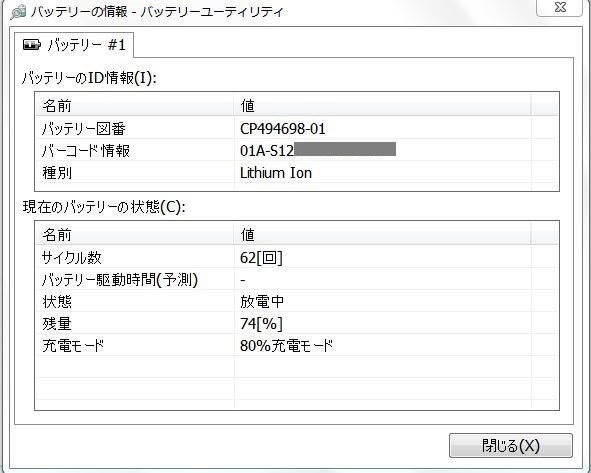
Task: Select the バーコード情報 row
Action: point(297,151)
